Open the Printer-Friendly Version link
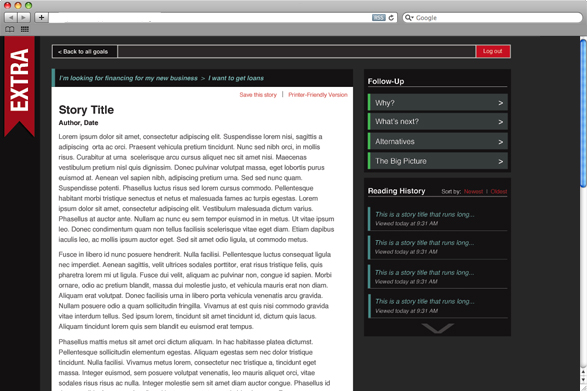Viewport: 587px width, 391px height. pyautogui.click(x=318, y=95)
